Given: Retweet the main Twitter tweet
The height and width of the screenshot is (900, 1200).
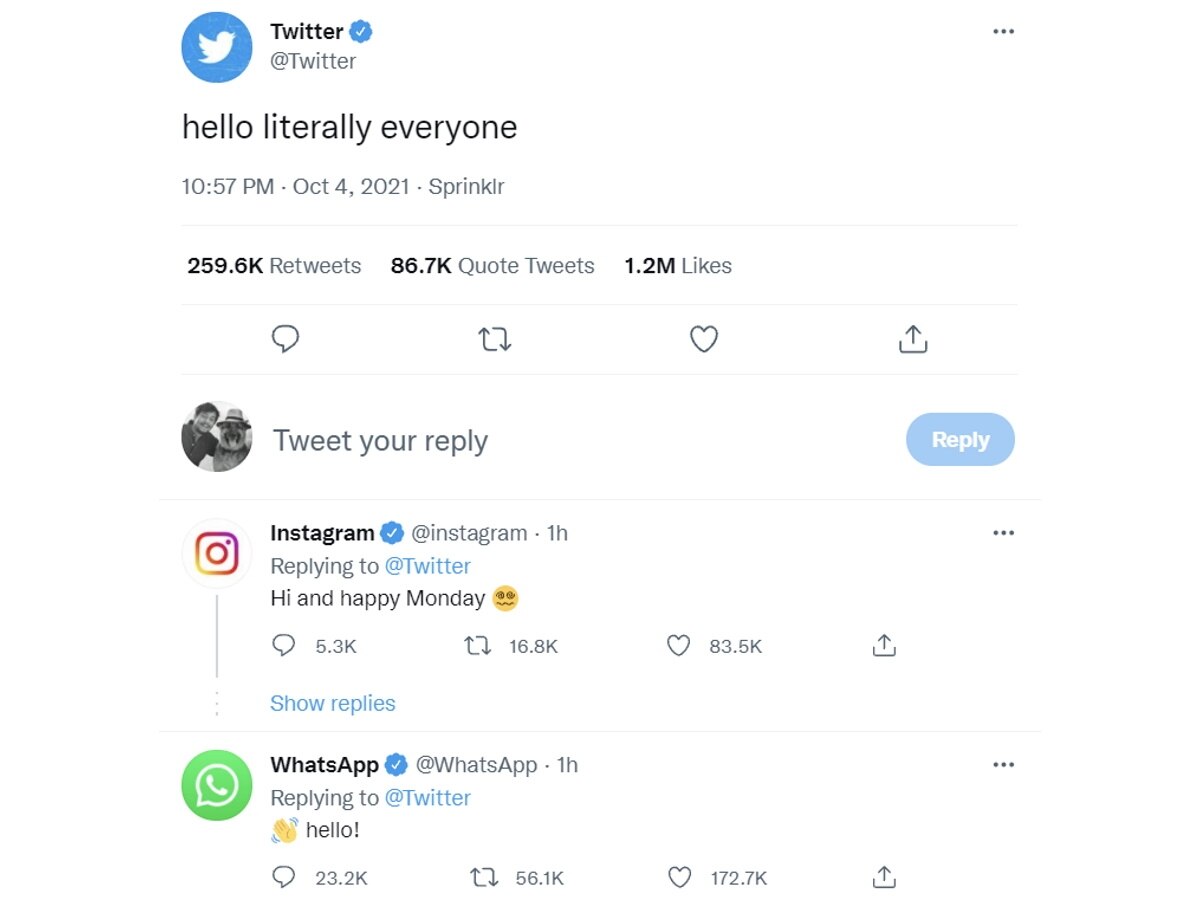Looking at the screenshot, I should 495,339.
